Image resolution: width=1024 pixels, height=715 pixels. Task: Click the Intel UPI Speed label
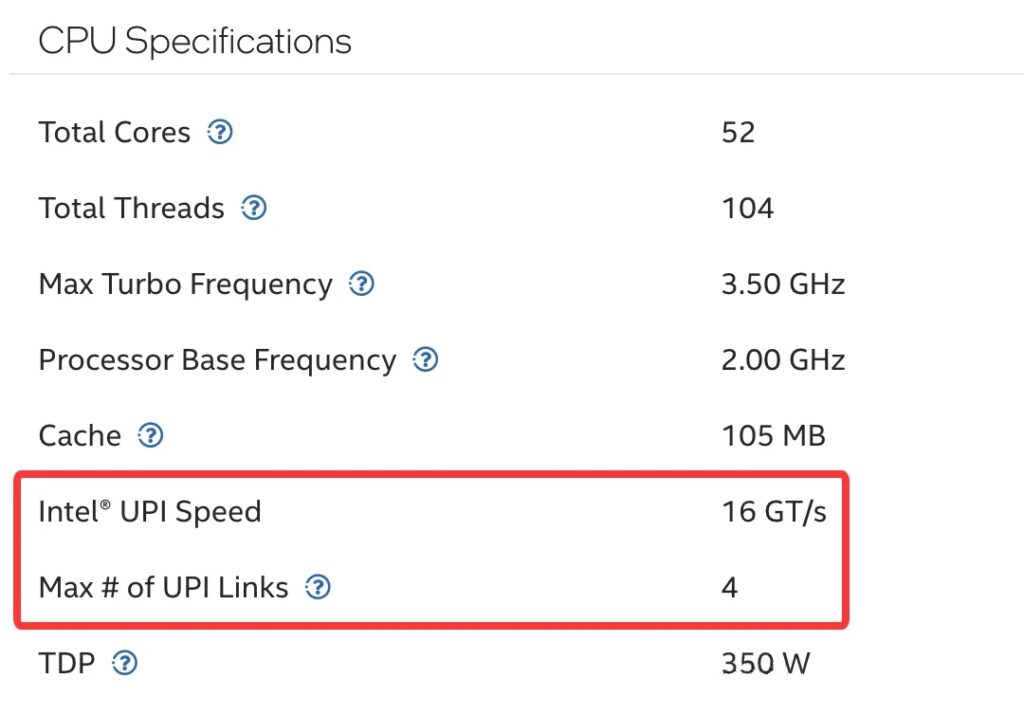[x=150, y=512]
